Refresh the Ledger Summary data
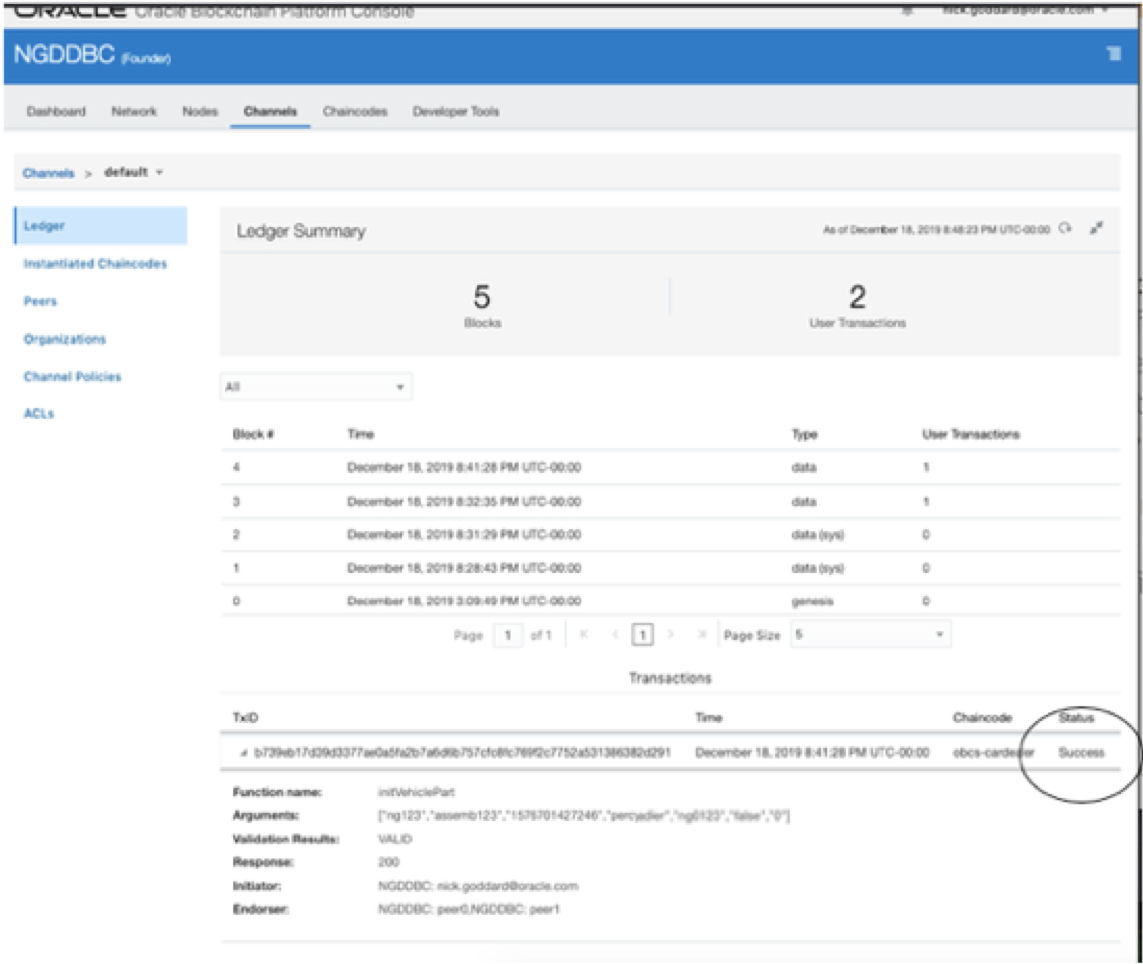The width and height of the screenshot is (1143, 964). (1066, 229)
